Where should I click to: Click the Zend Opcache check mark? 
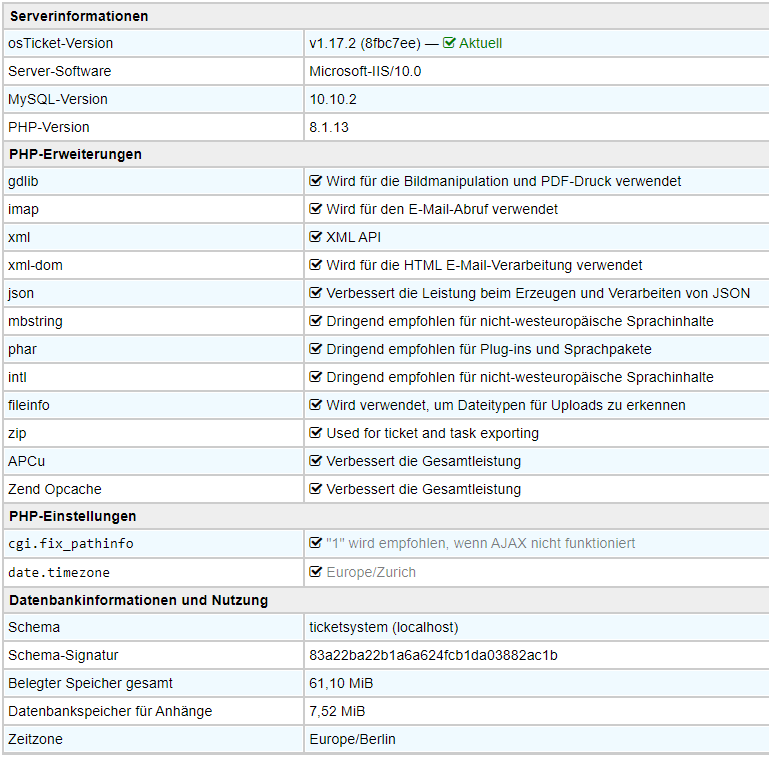click(x=316, y=489)
